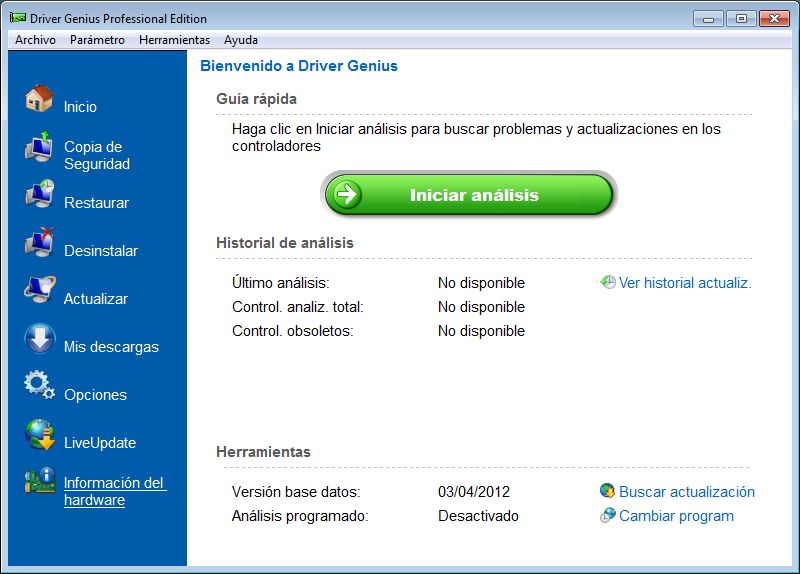Click the Control. analiz. total label
Viewport: 800px width, 574px height.
pos(297,307)
